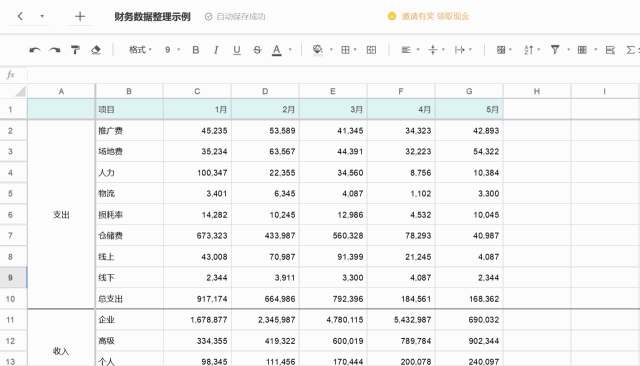The image size is (640, 366).
Task: Click the merge cells icon
Action: (x=371, y=50)
